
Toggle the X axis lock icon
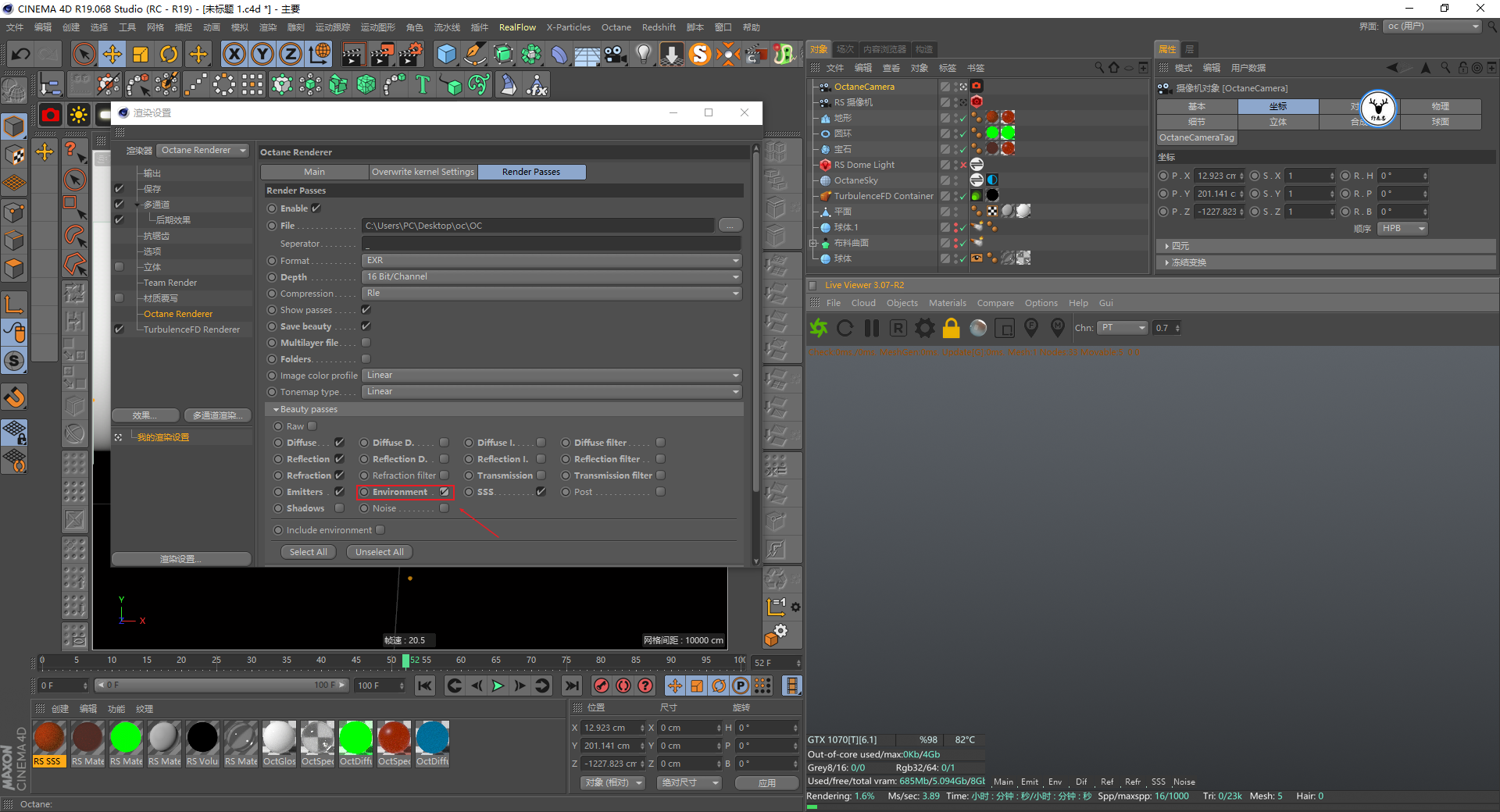[234, 54]
